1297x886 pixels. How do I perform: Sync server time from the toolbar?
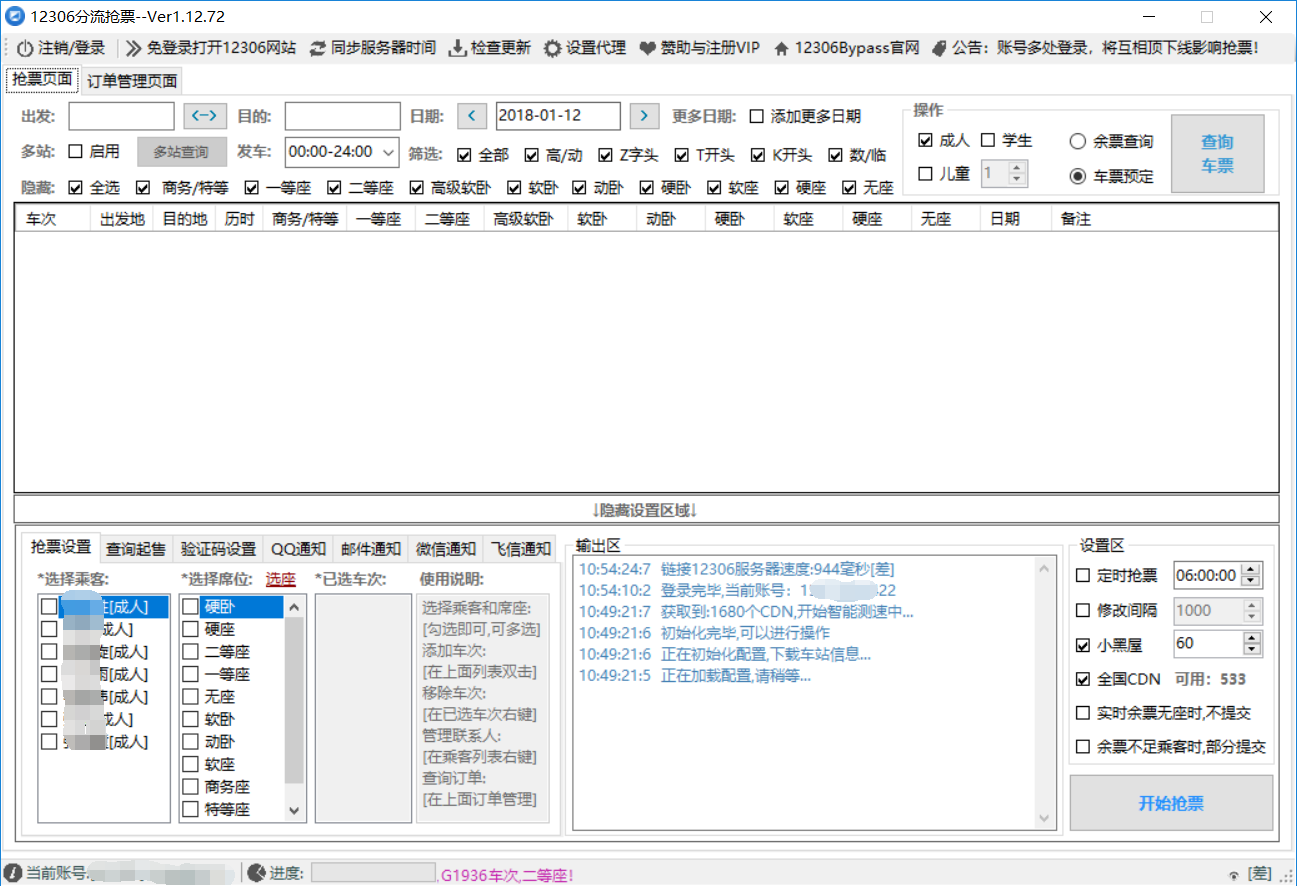coord(318,48)
